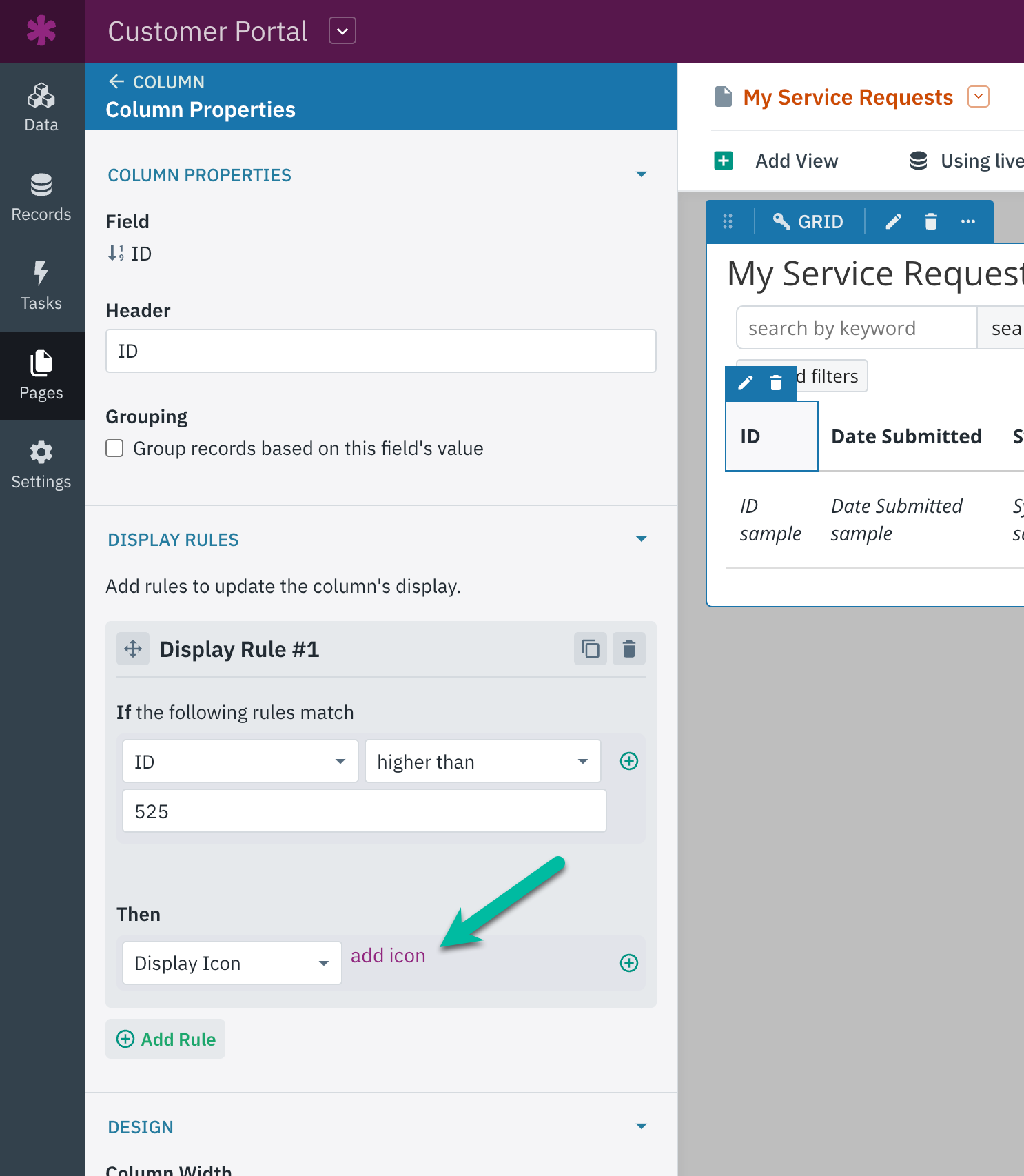1024x1176 pixels.
Task: Collapse the Column Properties section
Action: pyautogui.click(x=641, y=174)
